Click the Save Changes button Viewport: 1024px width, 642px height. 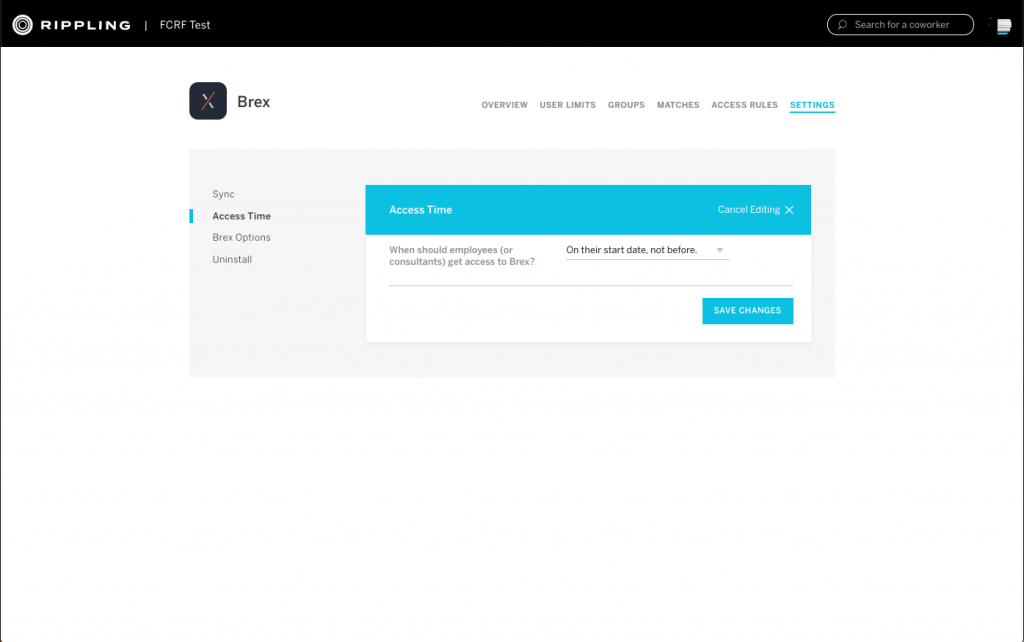pos(748,311)
